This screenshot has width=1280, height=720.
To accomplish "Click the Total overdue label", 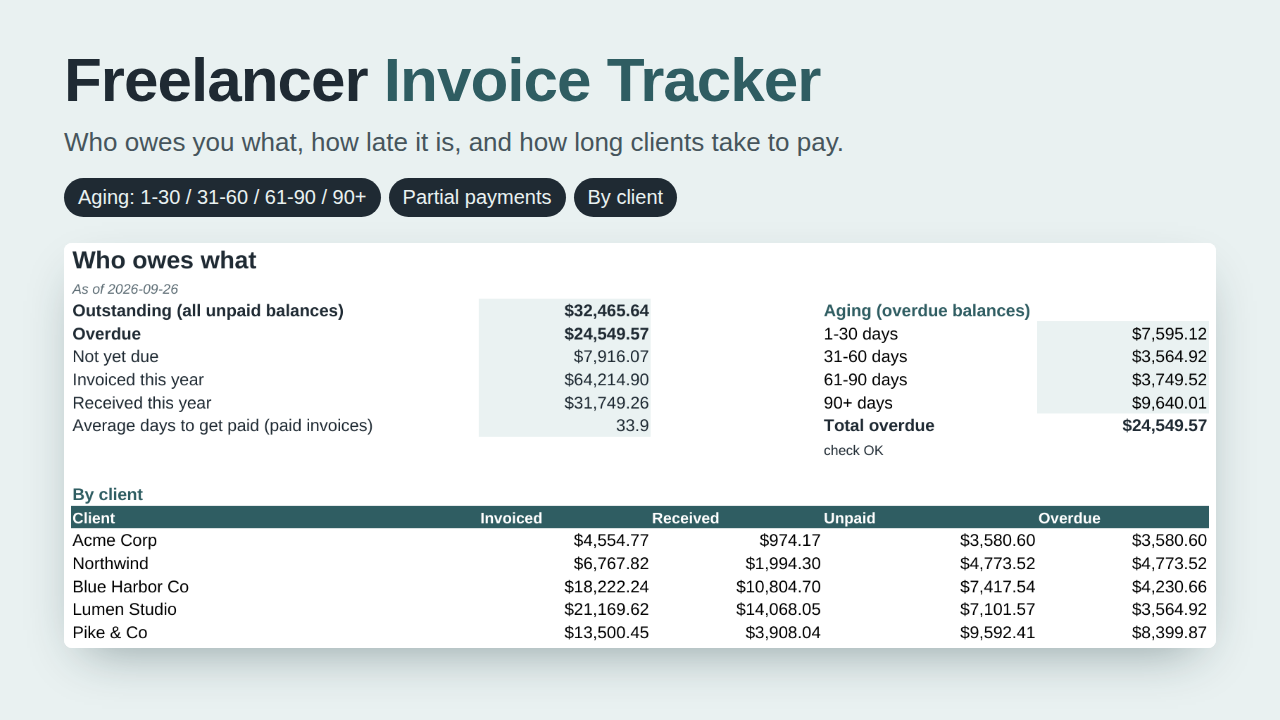I will click(879, 426).
